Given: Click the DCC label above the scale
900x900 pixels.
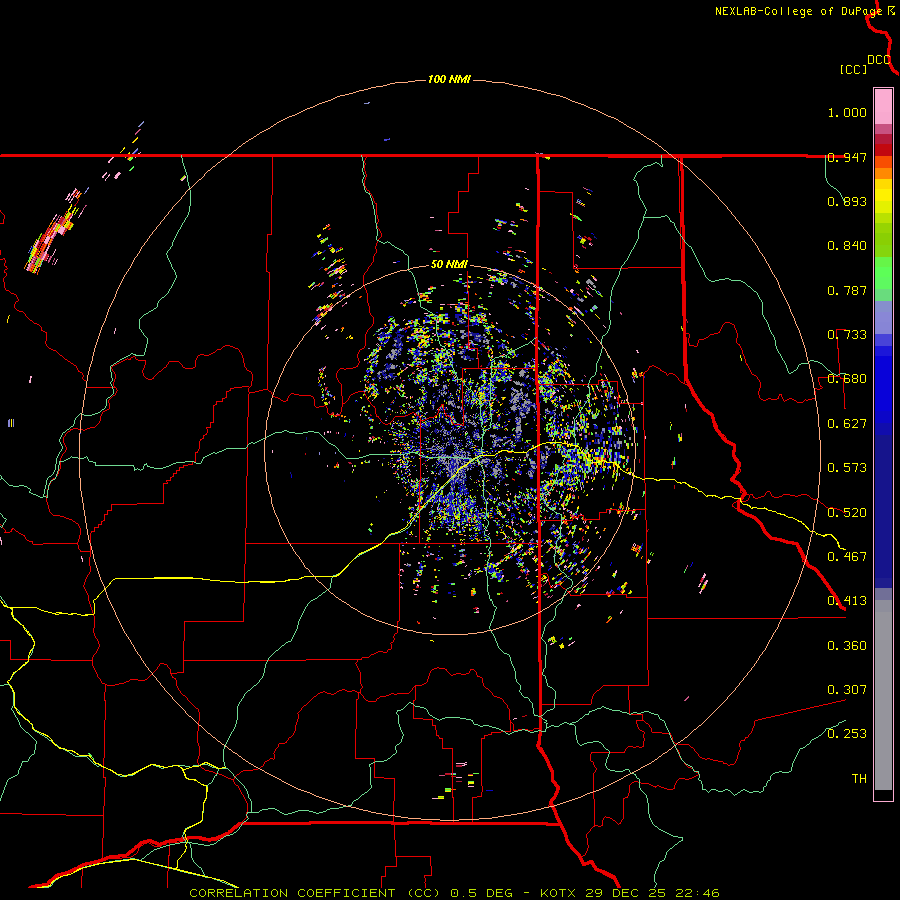Looking at the screenshot, I should click(x=879, y=60).
